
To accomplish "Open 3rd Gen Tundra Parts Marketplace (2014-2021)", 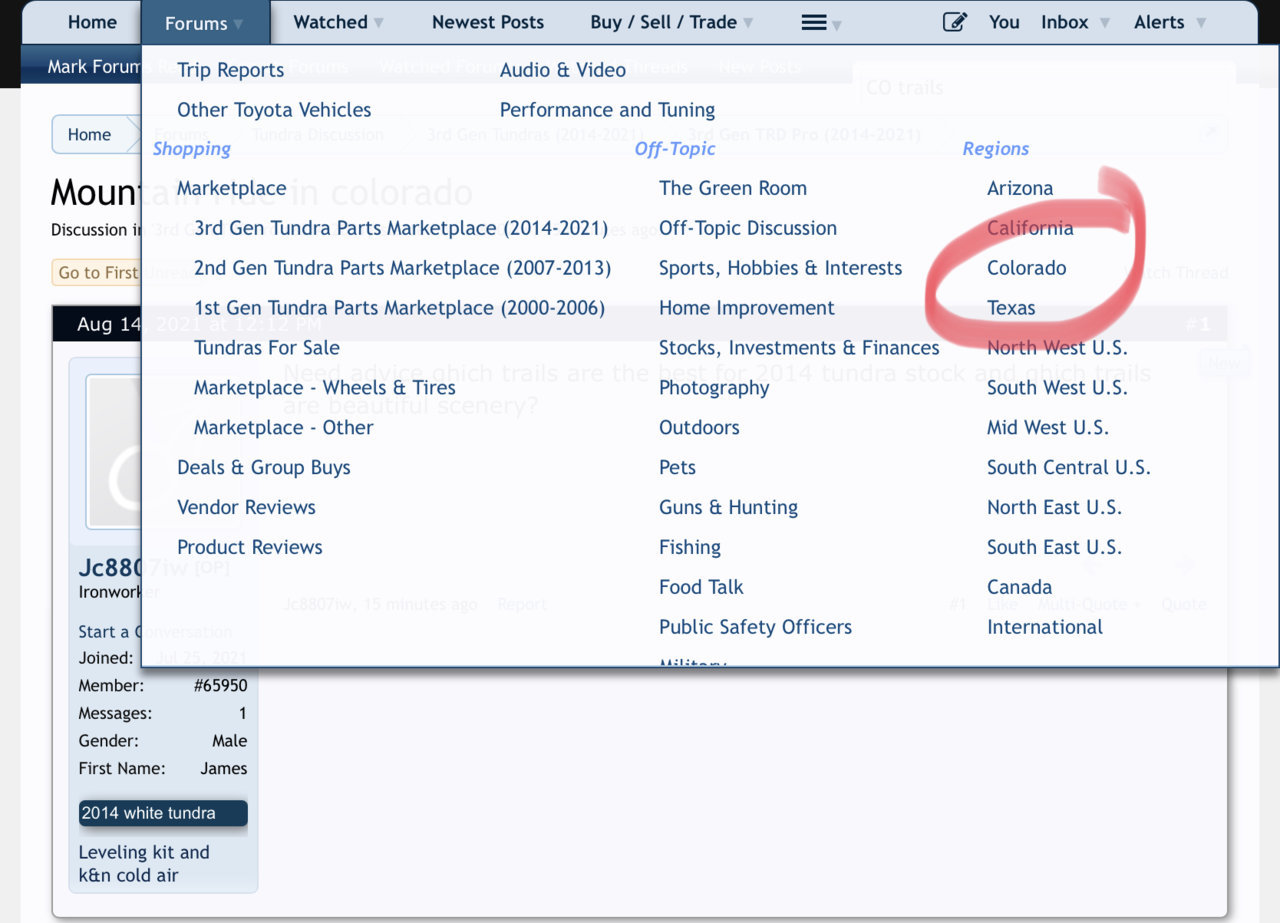I will 401,228.
